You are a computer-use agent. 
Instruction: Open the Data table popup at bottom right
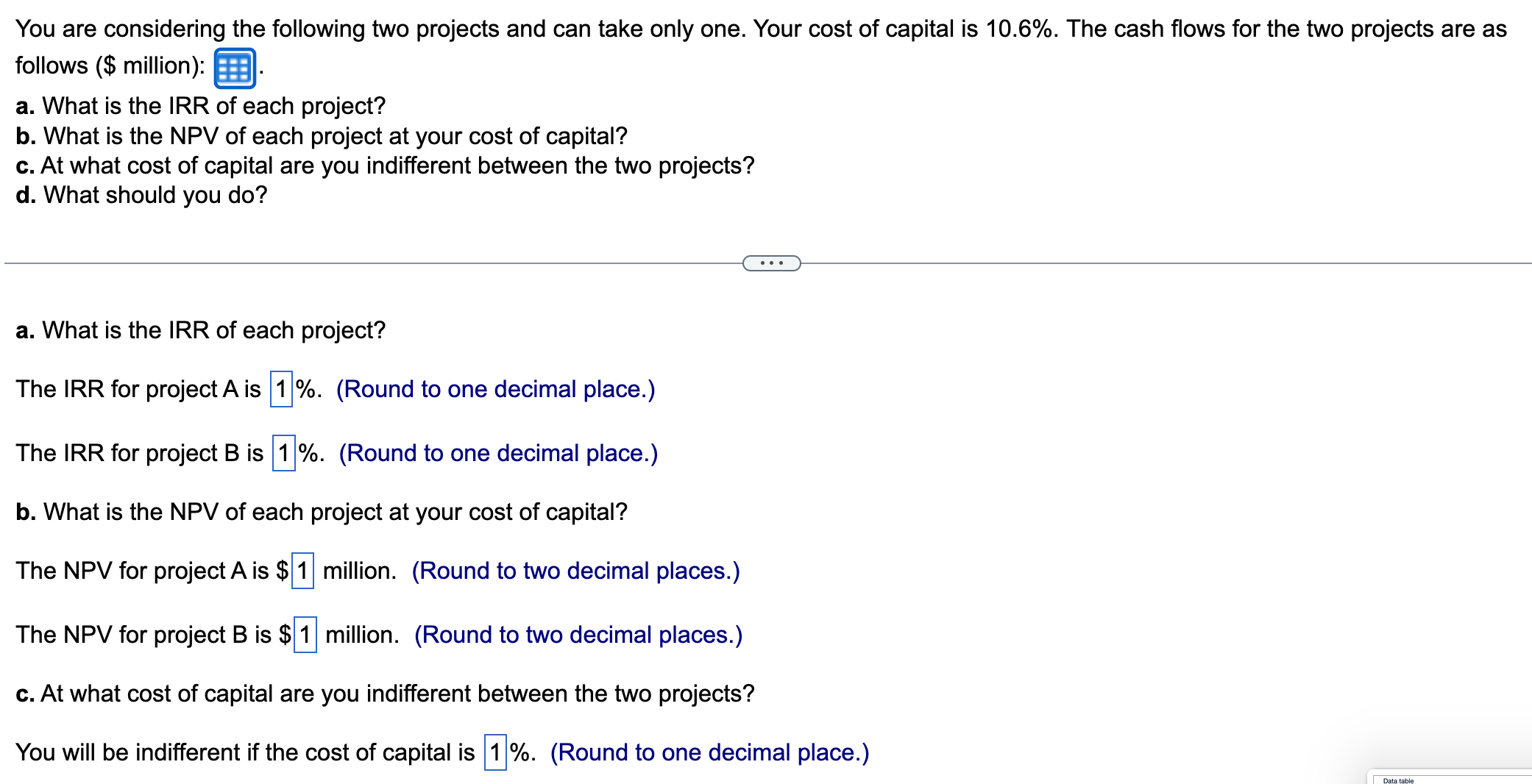coord(1398,780)
